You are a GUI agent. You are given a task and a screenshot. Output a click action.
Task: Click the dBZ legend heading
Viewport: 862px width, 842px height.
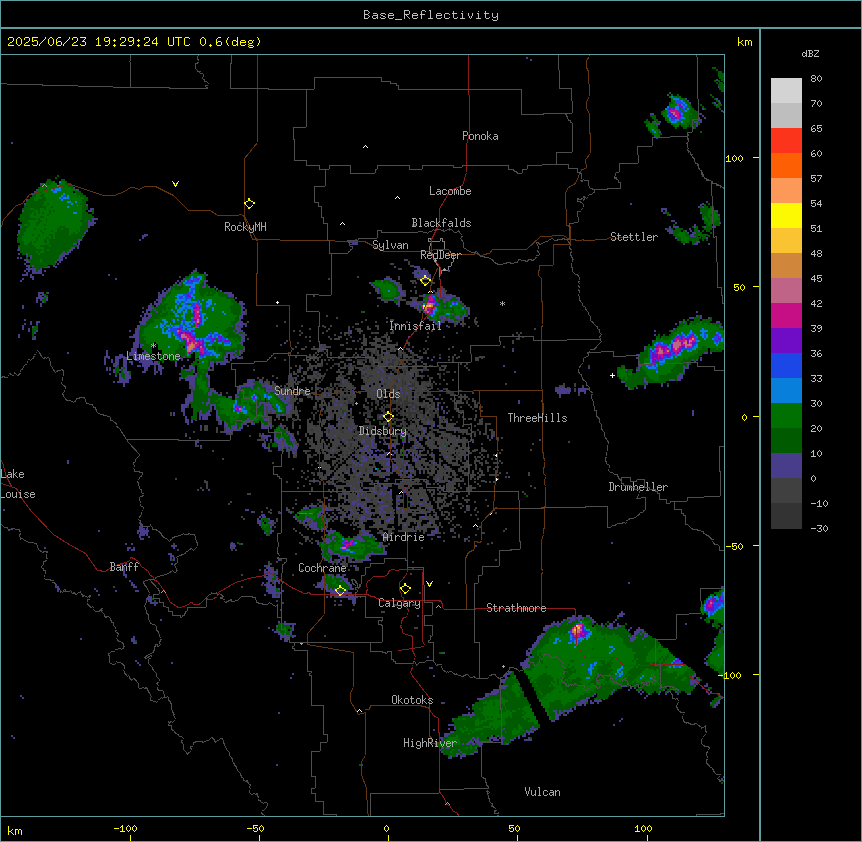[x=810, y=54]
